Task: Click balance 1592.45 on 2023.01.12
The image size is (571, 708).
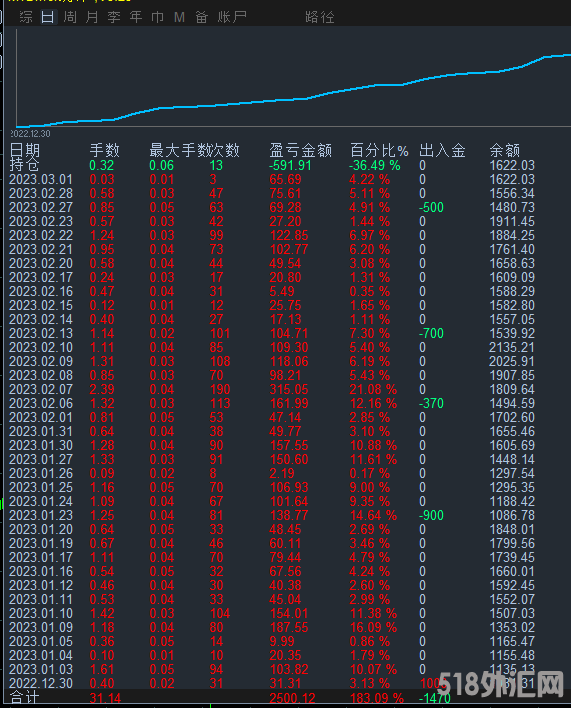Action: [512, 585]
